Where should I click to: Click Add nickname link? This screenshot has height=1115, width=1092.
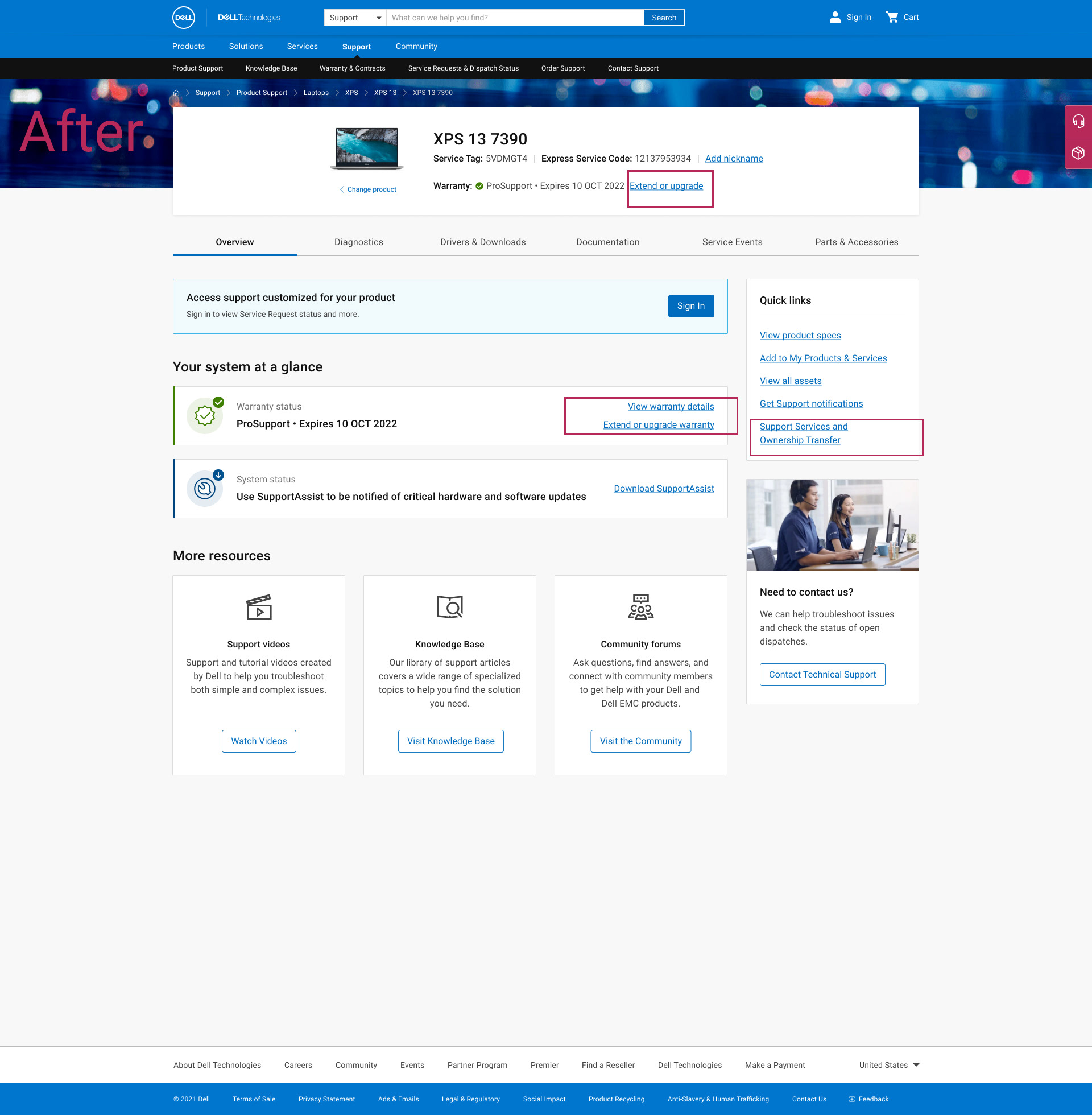[x=734, y=158]
